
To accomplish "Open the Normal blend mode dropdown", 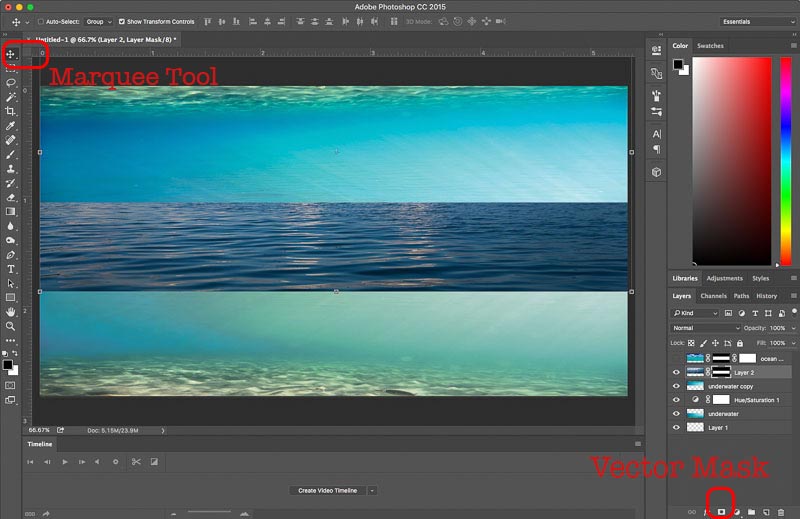I will 705,328.
